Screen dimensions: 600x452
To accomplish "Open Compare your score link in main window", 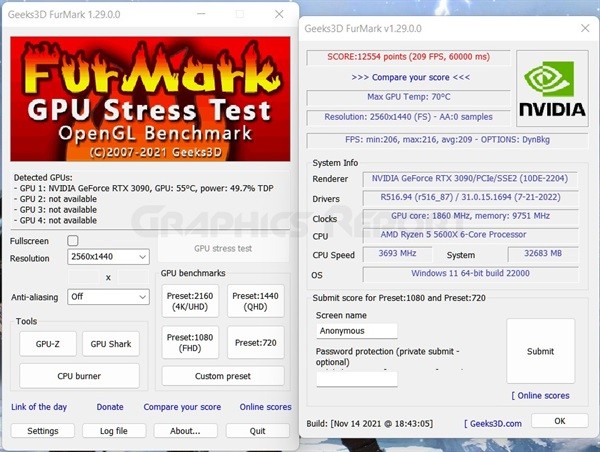I will (x=182, y=407).
